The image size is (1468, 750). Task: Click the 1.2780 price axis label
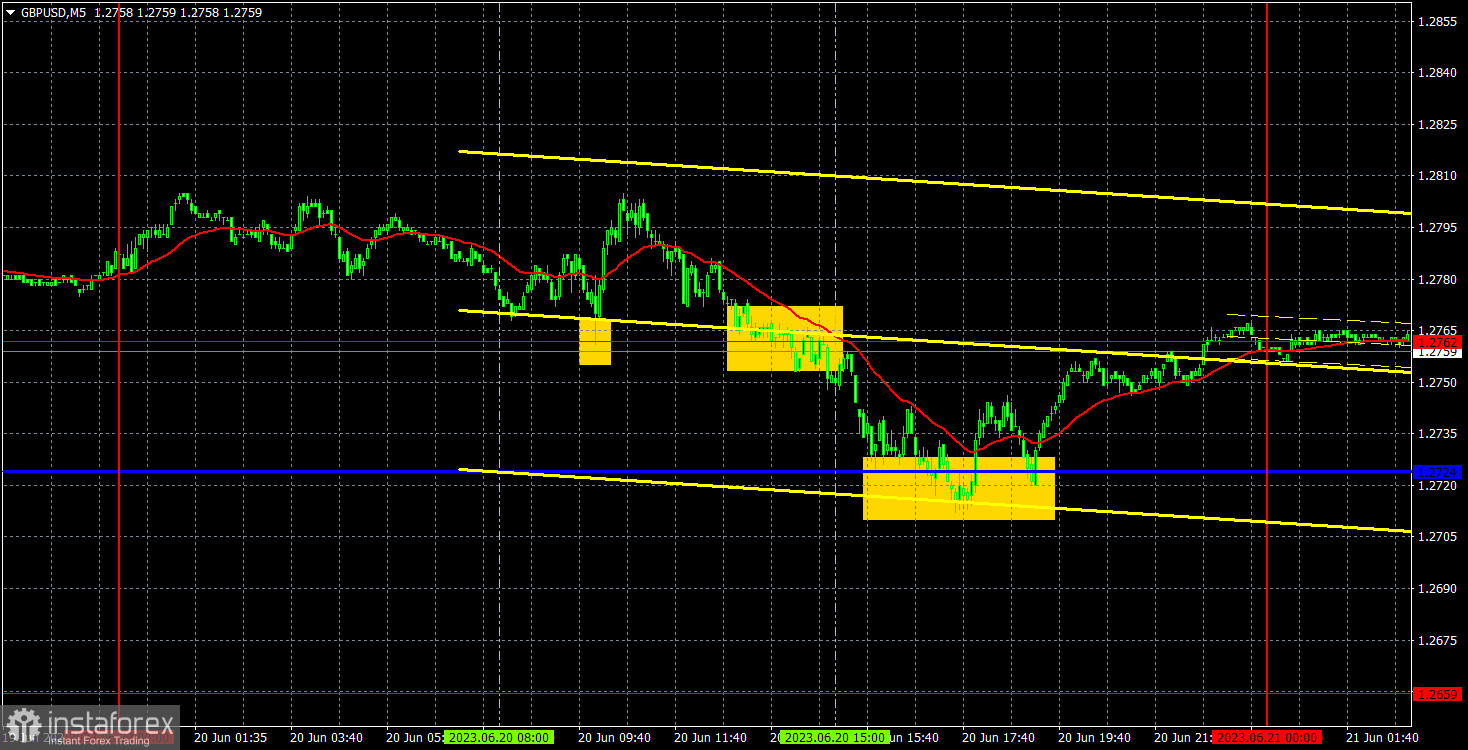coord(1438,279)
